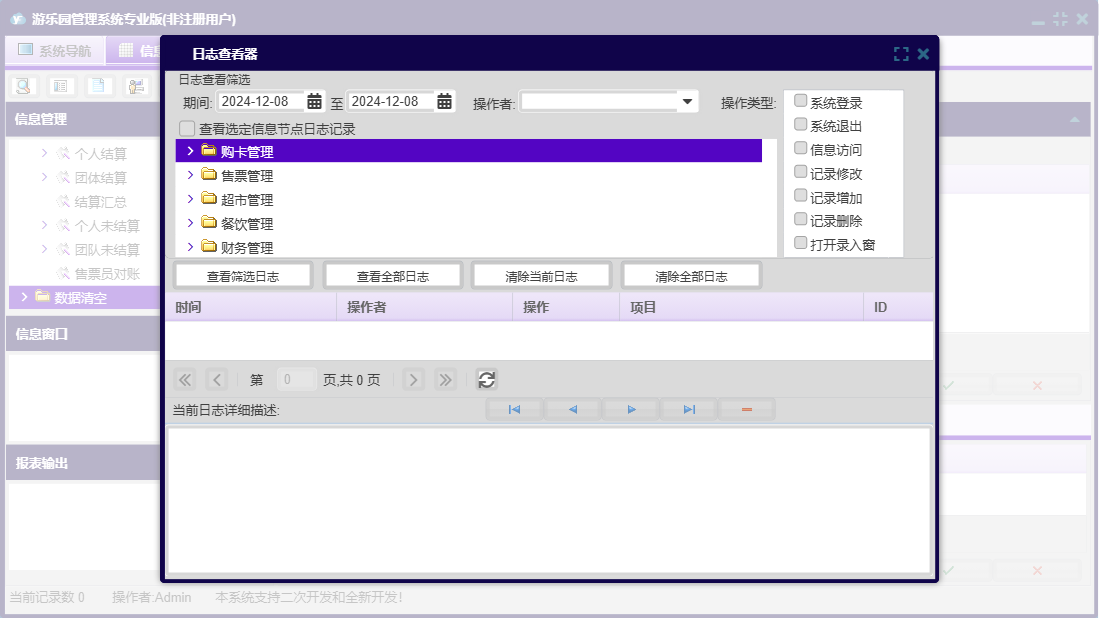Check the 记录修改 operation type
This screenshot has height=618, width=1099.
[800, 172]
